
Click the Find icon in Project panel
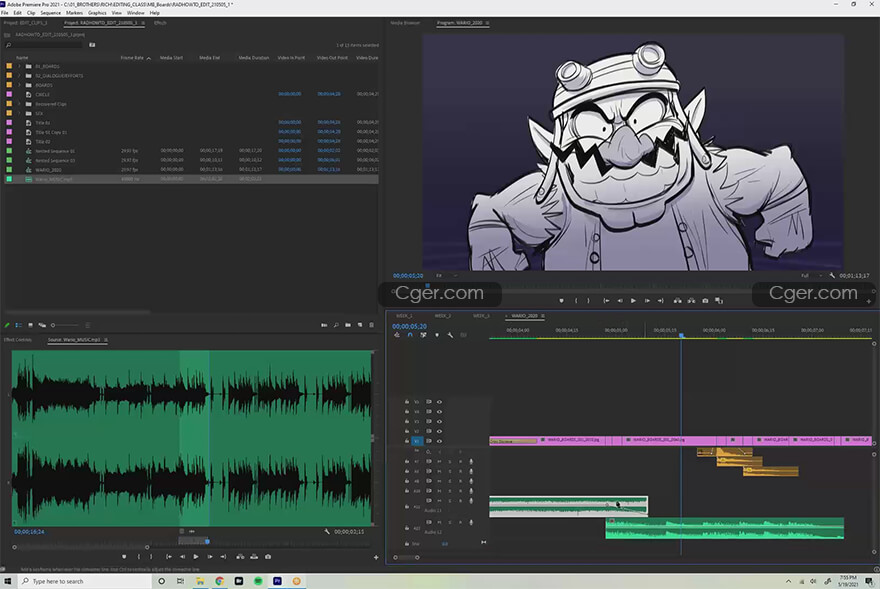pos(336,325)
